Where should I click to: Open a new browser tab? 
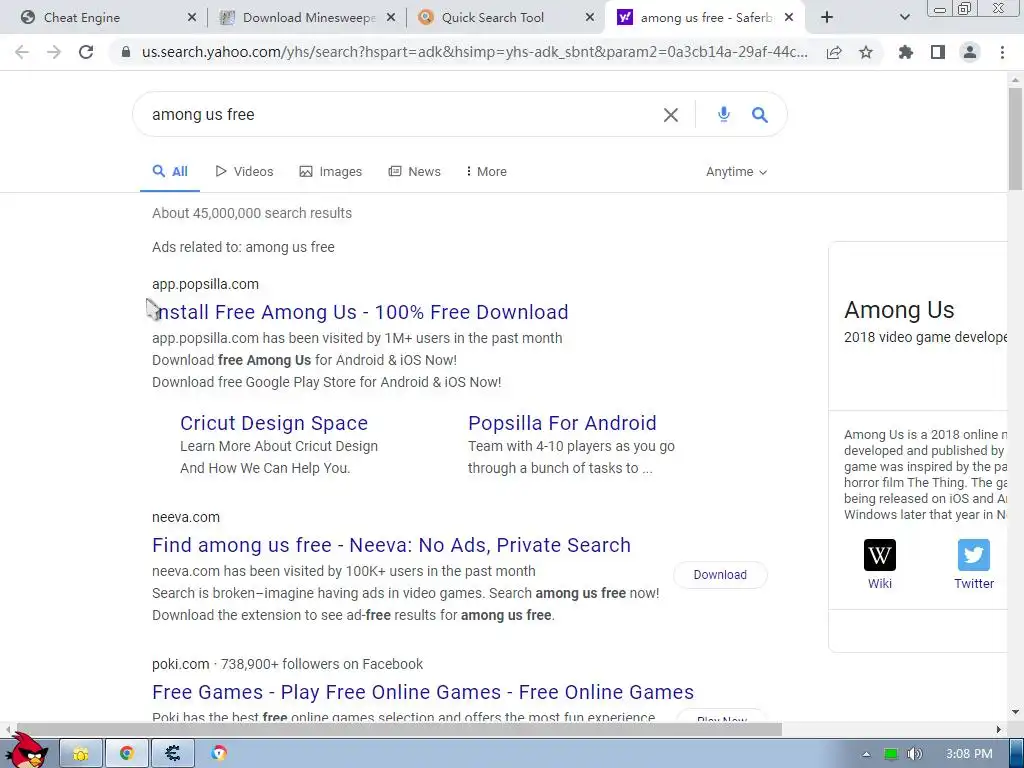(827, 18)
